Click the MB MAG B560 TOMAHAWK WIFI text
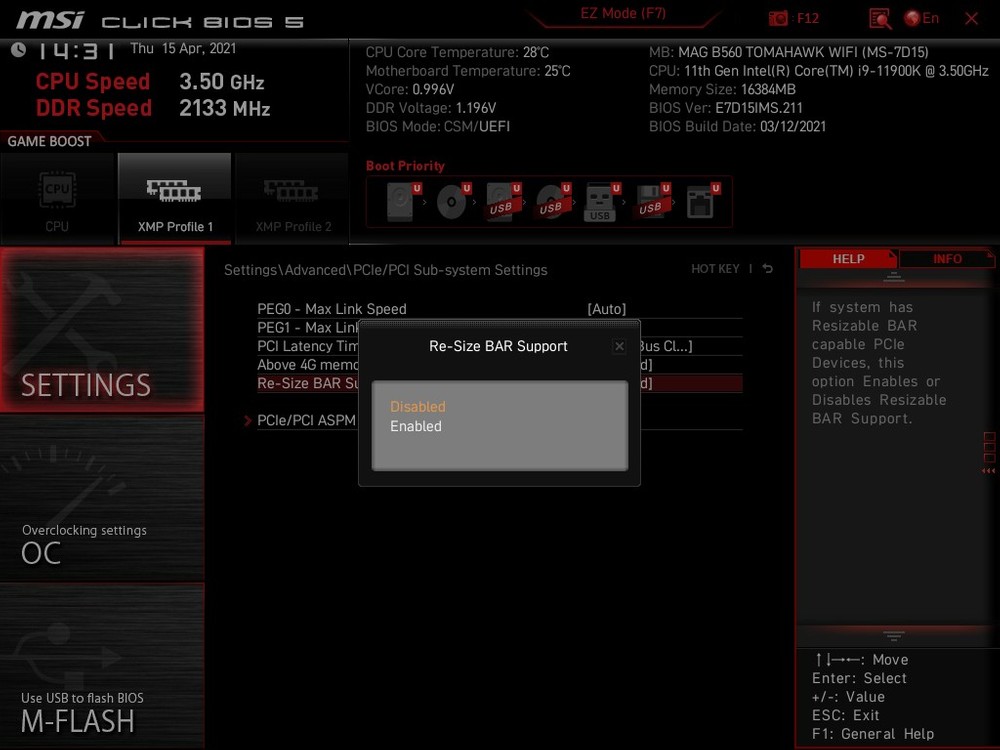Viewport: 1000px width, 750px height. click(x=788, y=52)
